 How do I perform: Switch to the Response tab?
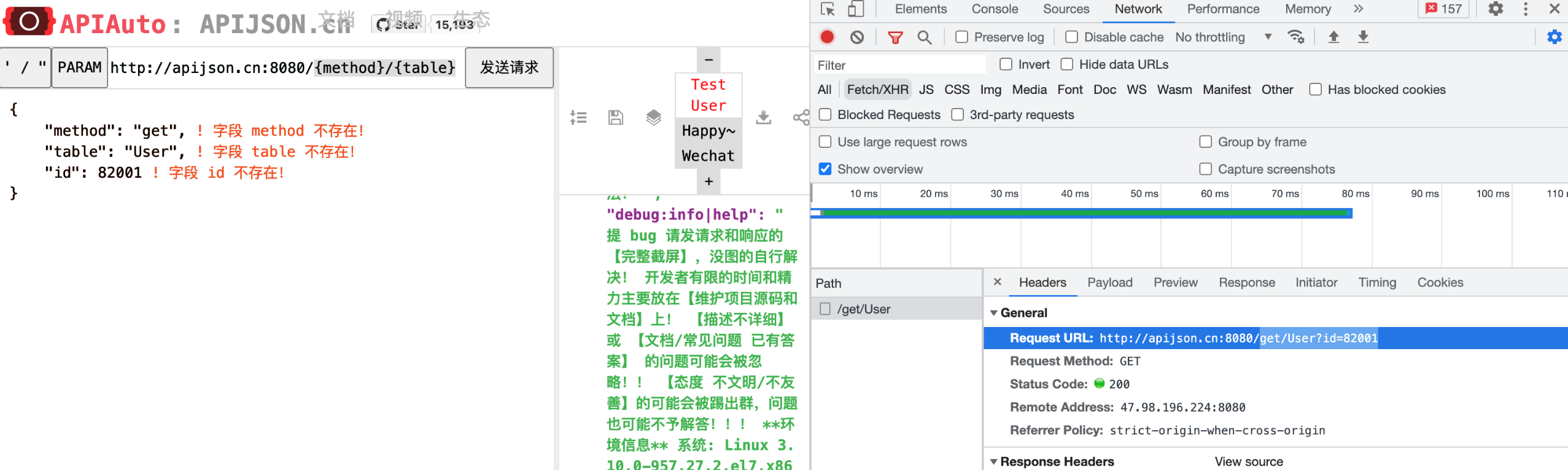[1246, 282]
